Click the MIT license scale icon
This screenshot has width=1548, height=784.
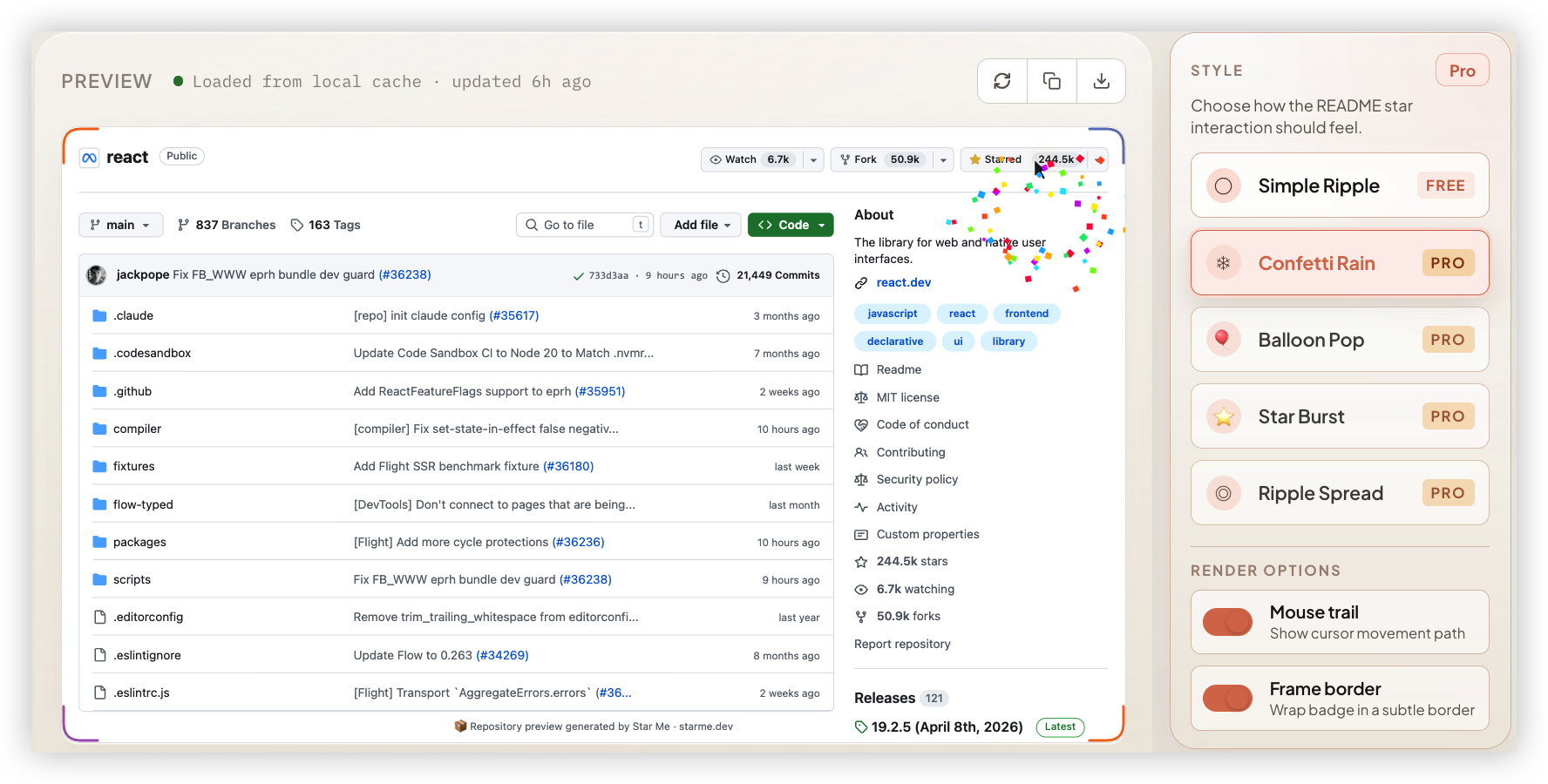(861, 397)
